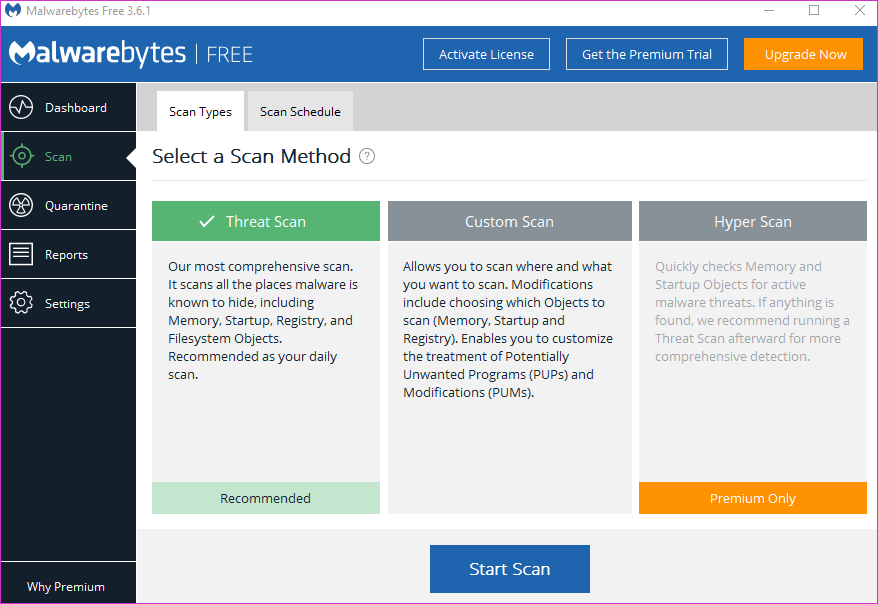Minimize the Malwarebytes window

[x=769, y=11]
